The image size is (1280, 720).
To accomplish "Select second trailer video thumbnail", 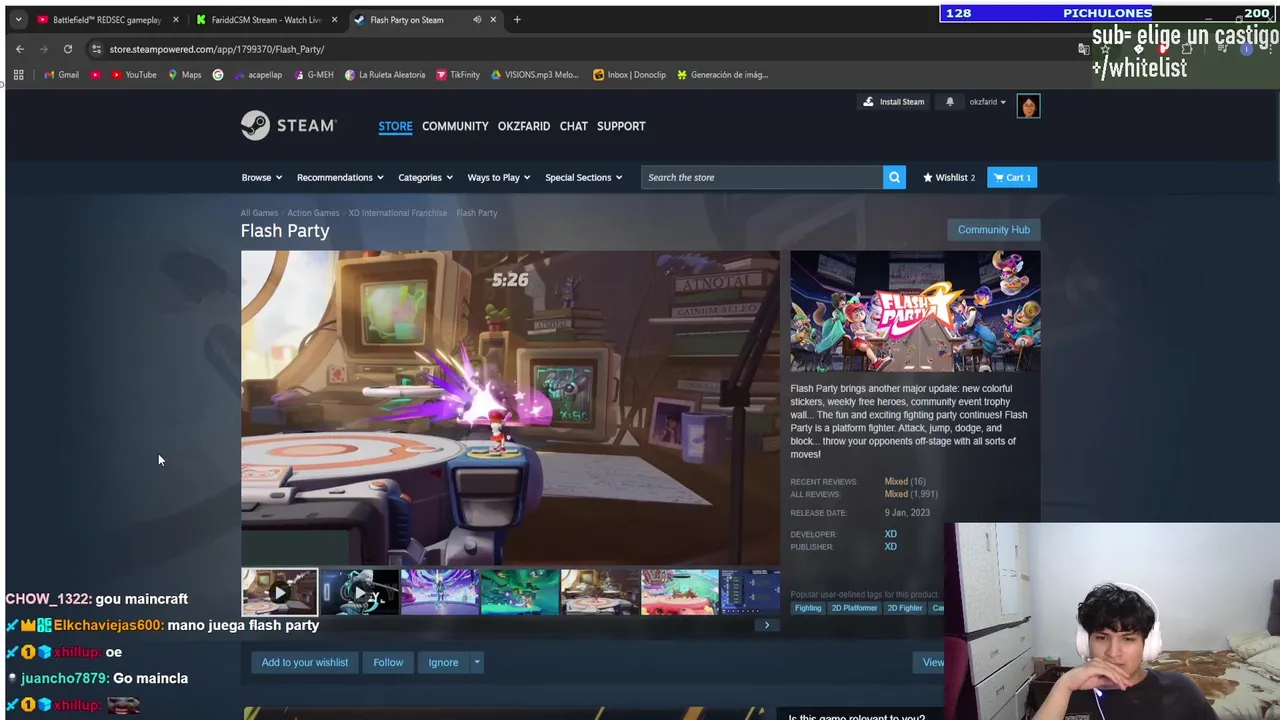I will [x=359, y=592].
